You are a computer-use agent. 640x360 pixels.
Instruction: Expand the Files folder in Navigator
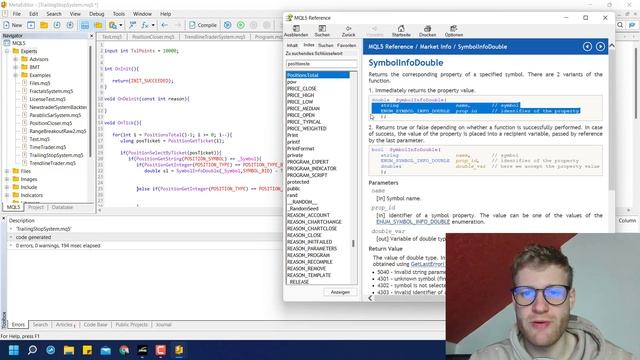(7, 171)
